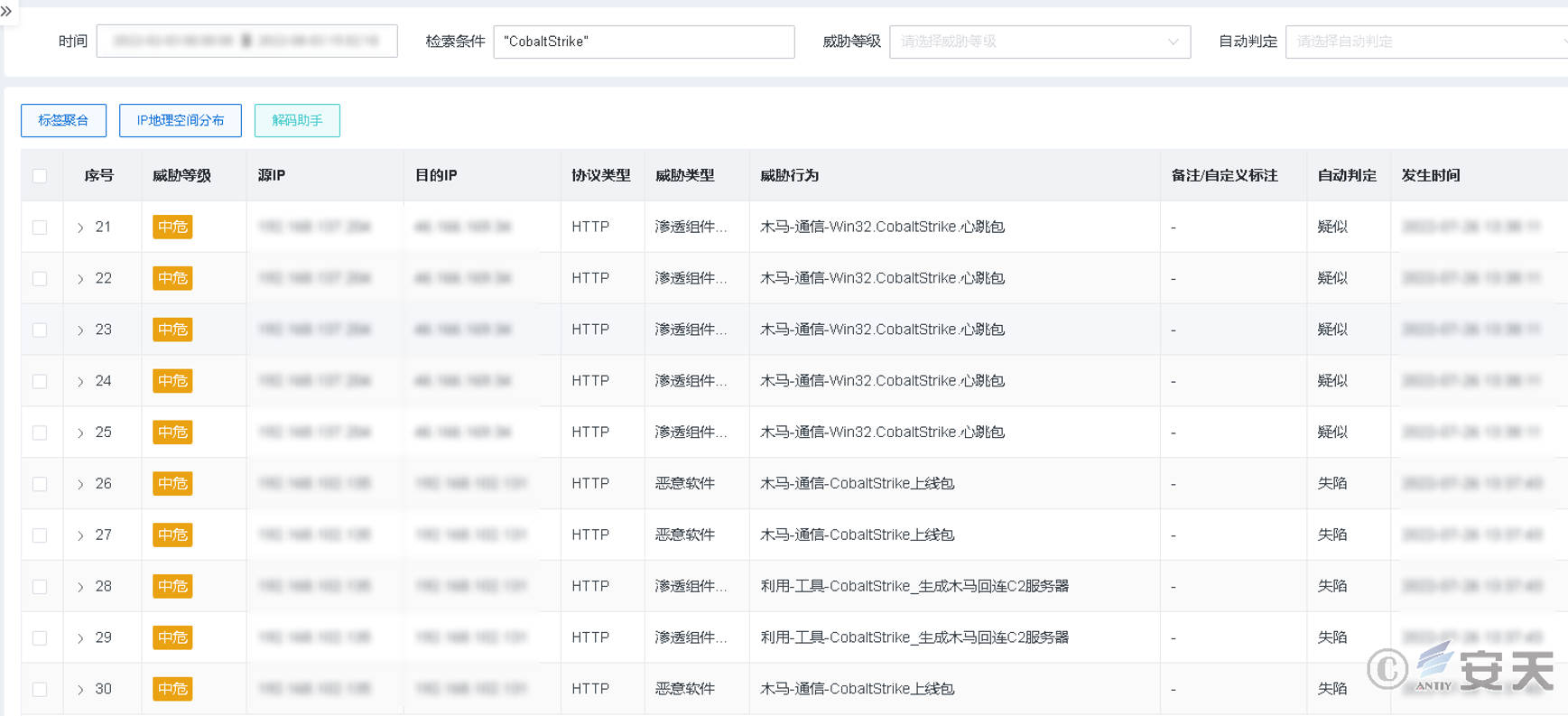Check the checkbox for row 27
The height and width of the screenshot is (716, 1568).
40,535
